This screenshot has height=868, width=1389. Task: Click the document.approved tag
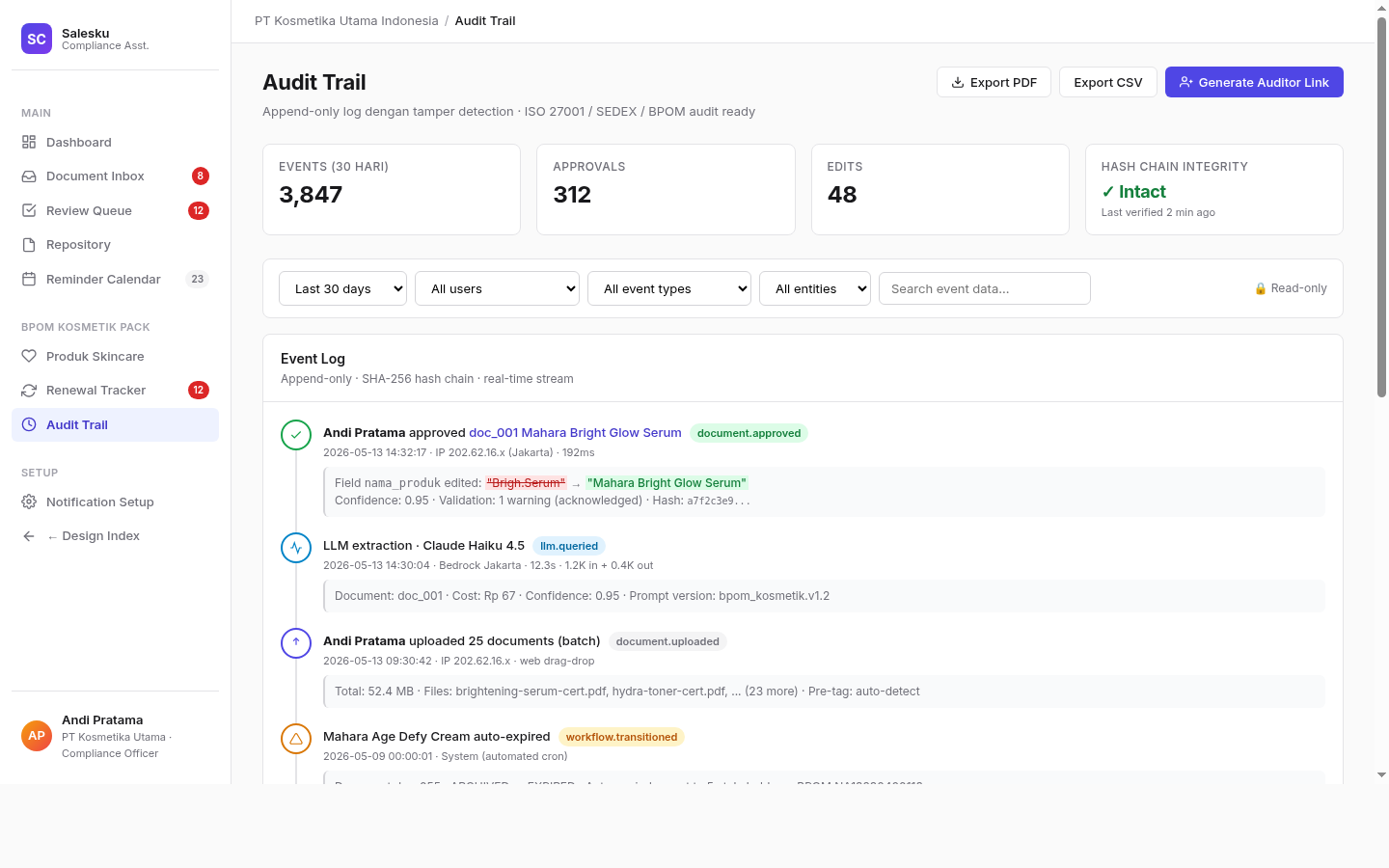749,433
